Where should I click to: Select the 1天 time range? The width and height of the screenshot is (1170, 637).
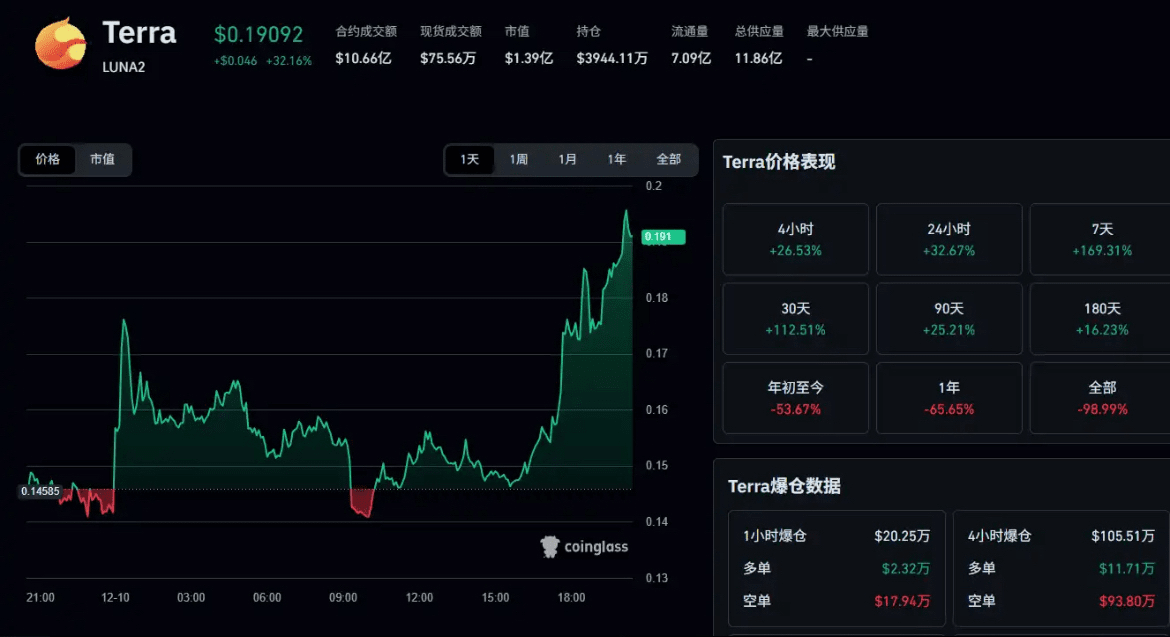coord(469,160)
